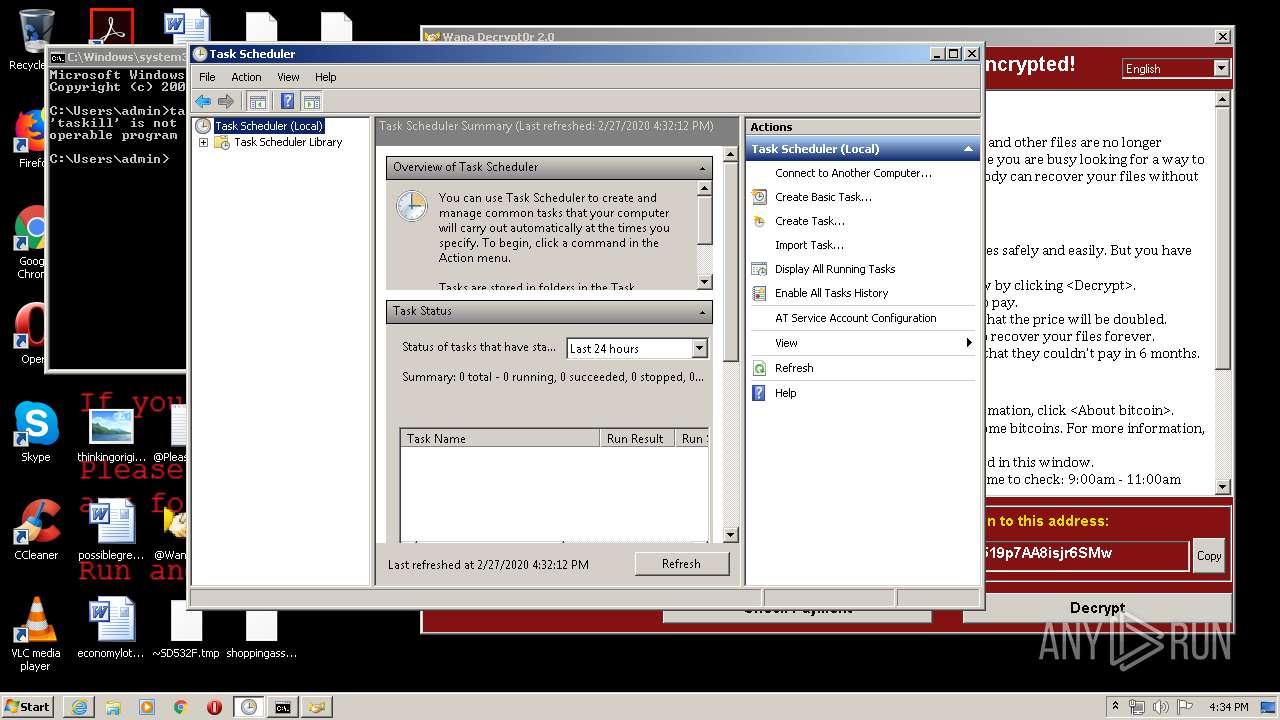Open VLC media player desktop shortcut
This screenshot has width=1280, height=720.
point(36,634)
